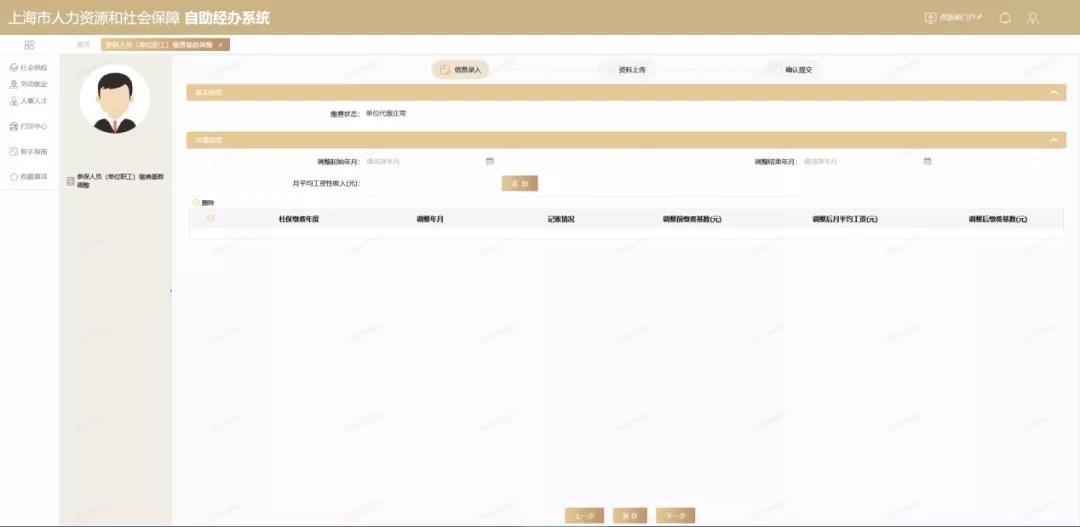Switch to the 首页 tab
Viewport: 1080px width, 527px height.
84,45
